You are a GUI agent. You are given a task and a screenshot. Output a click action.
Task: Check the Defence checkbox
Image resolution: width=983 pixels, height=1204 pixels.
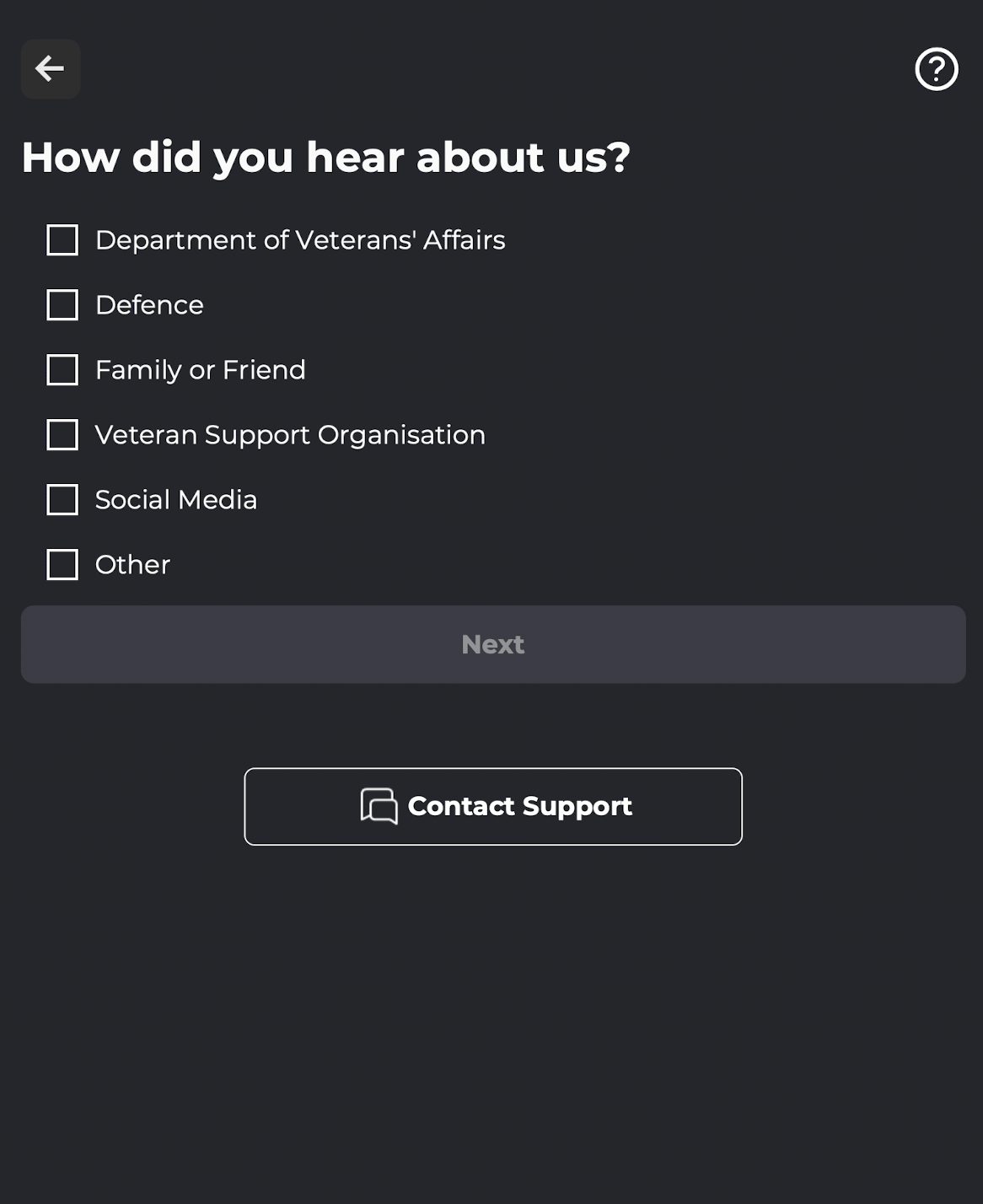[x=62, y=305]
